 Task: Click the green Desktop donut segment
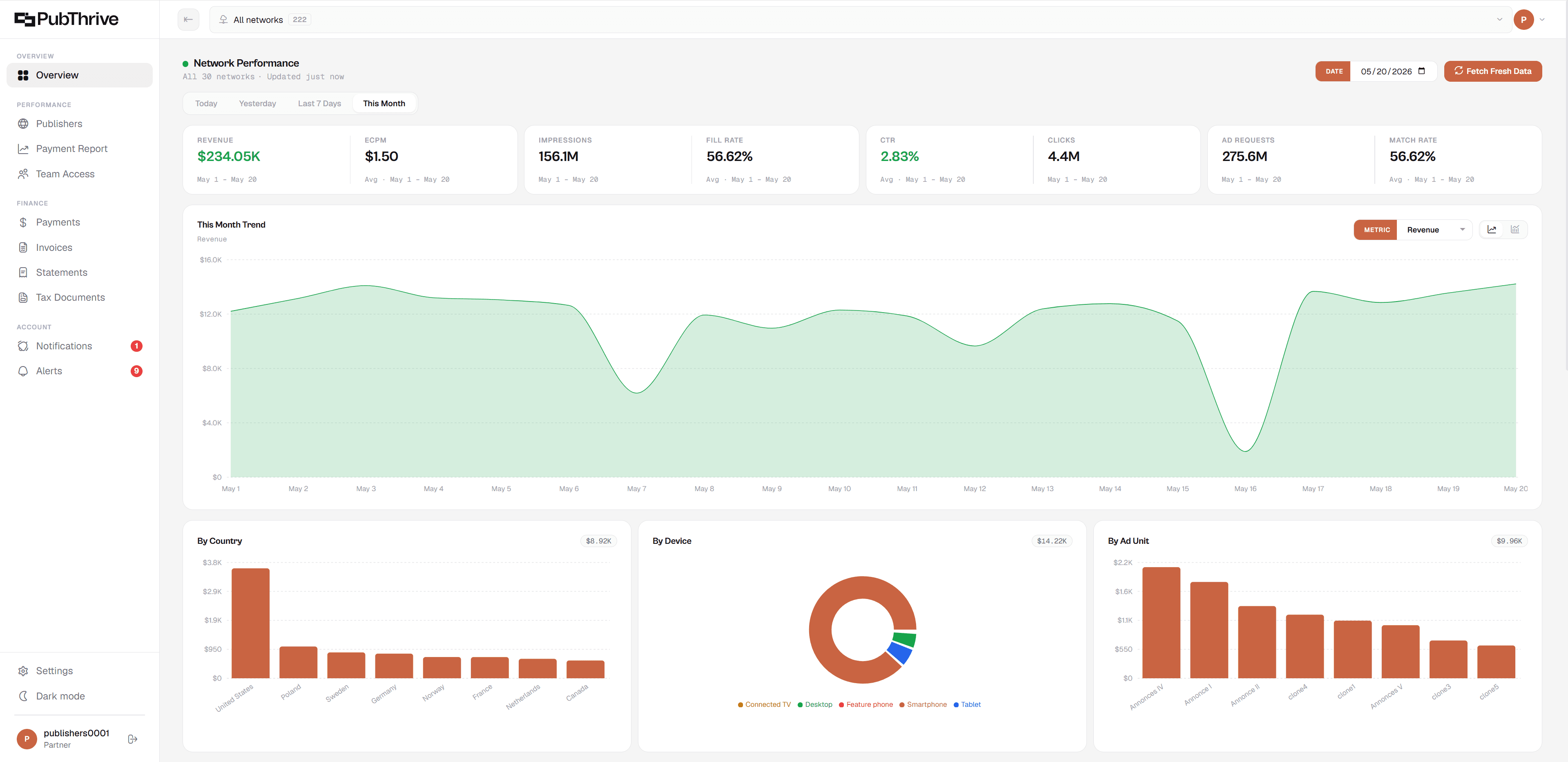[x=905, y=639]
